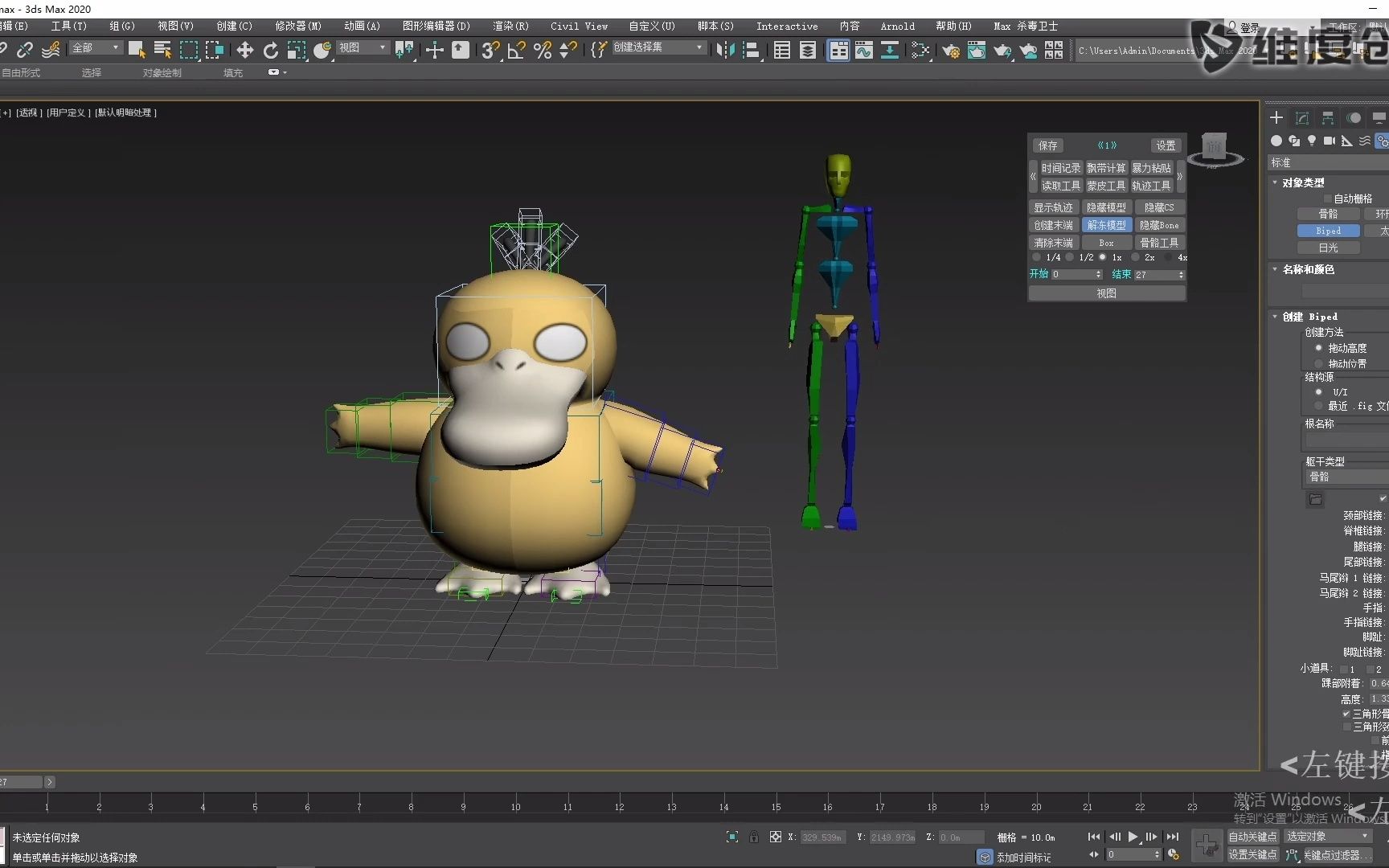This screenshot has width=1389, height=868.
Task: Activate the Select Object tool
Action: (x=137, y=50)
